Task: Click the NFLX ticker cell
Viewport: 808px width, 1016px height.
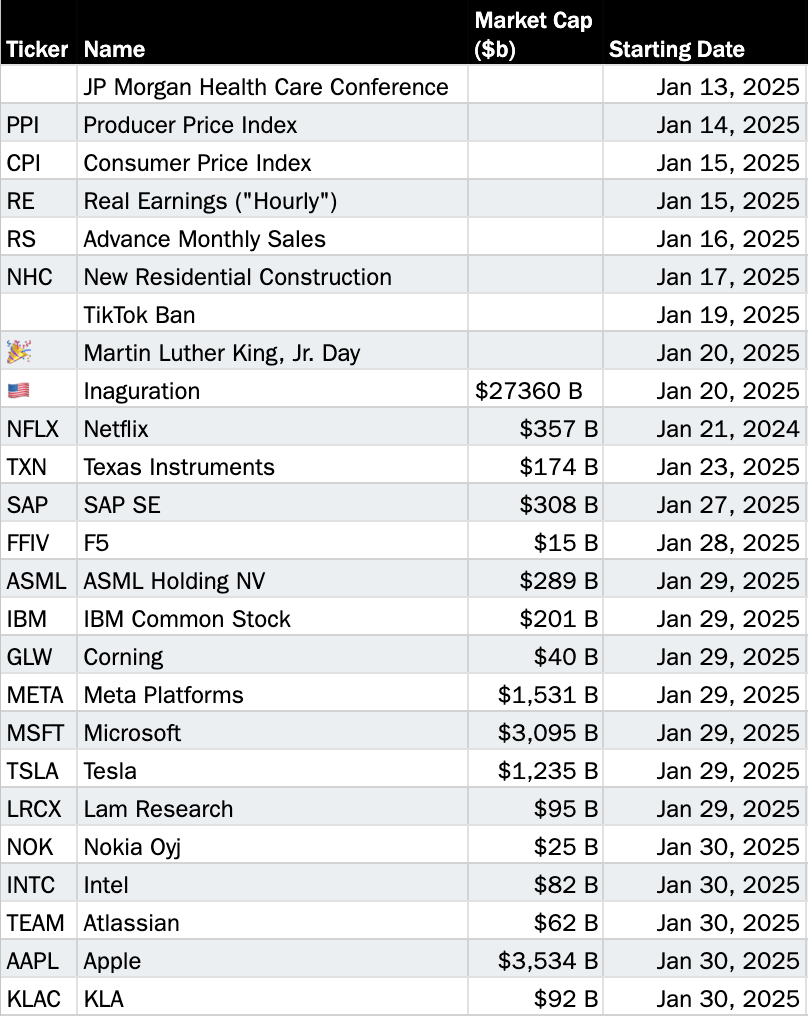Action: click(x=33, y=429)
